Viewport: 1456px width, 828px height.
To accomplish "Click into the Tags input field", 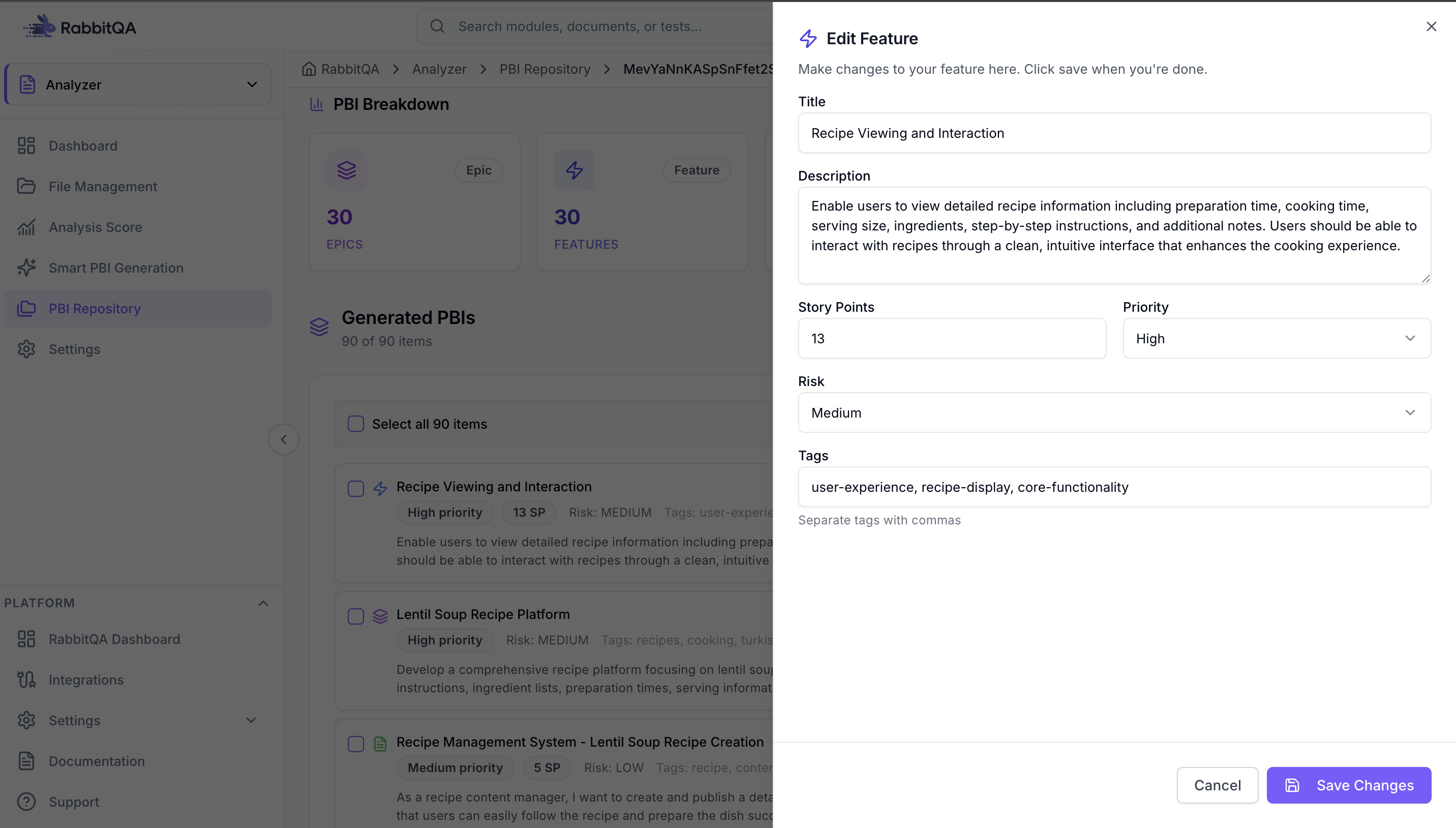I will (1114, 487).
